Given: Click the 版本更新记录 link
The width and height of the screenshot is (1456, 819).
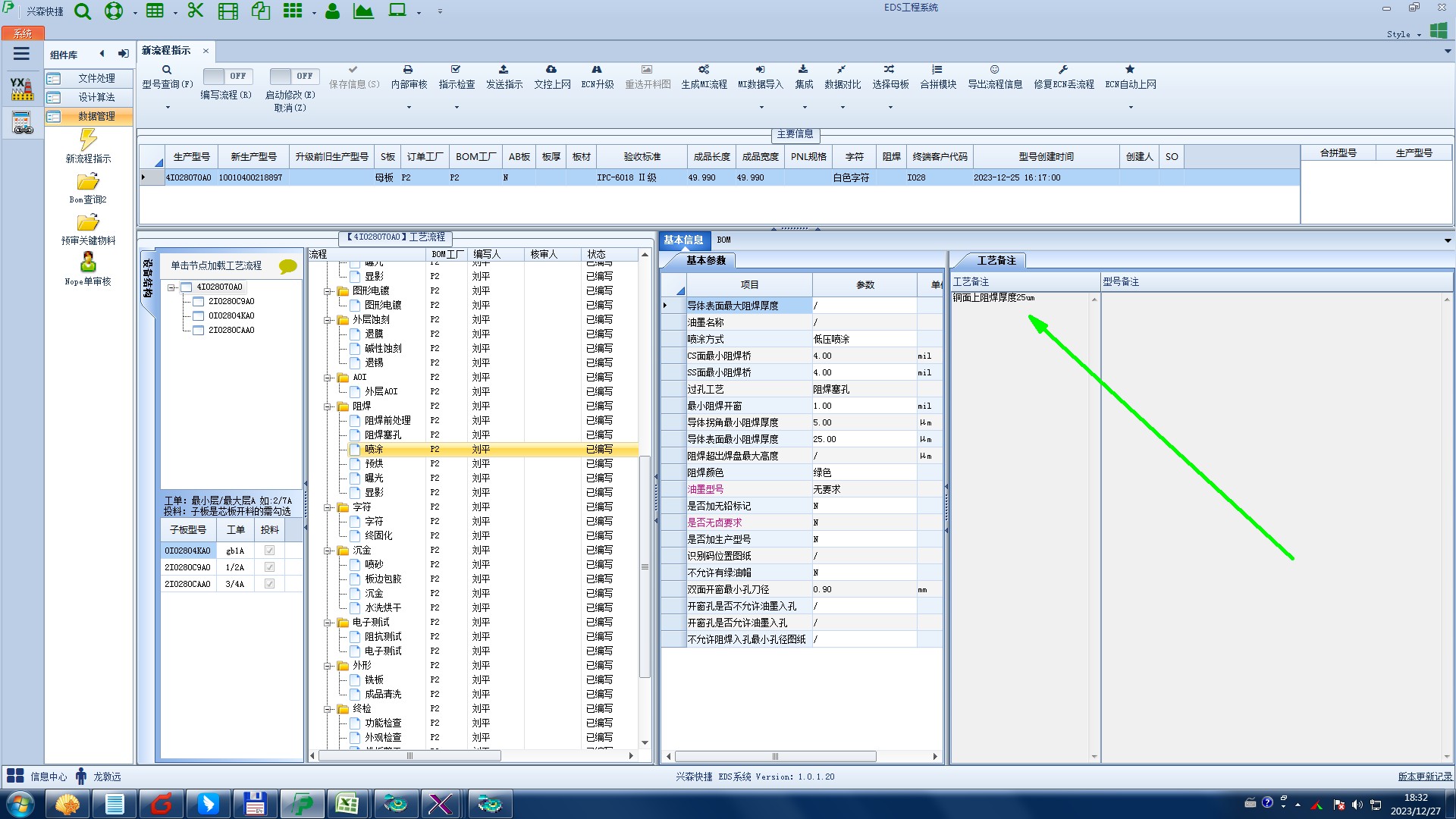Looking at the screenshot, I should tap(1424, 777).
